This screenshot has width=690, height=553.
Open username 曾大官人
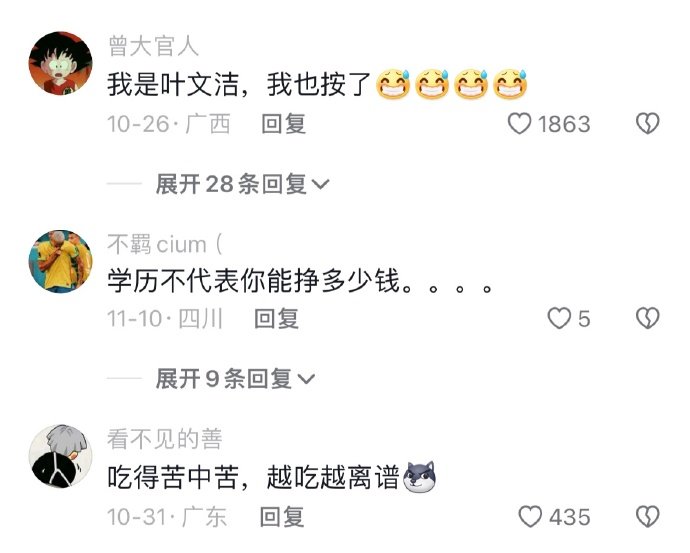click(153, 46)
